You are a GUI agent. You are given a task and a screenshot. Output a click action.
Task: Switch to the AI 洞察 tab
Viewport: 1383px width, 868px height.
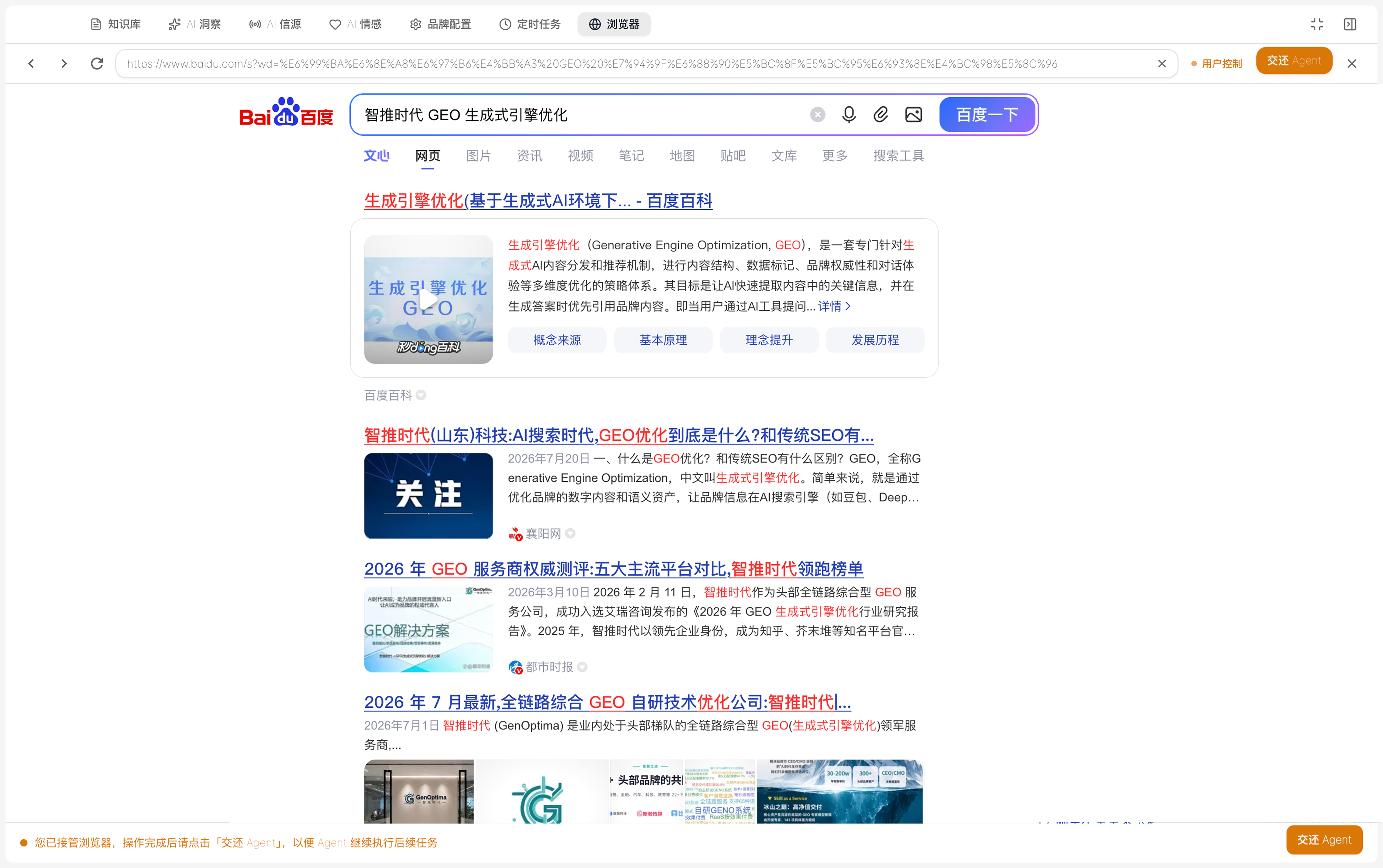pyautogui.click(x=195, y=24)
